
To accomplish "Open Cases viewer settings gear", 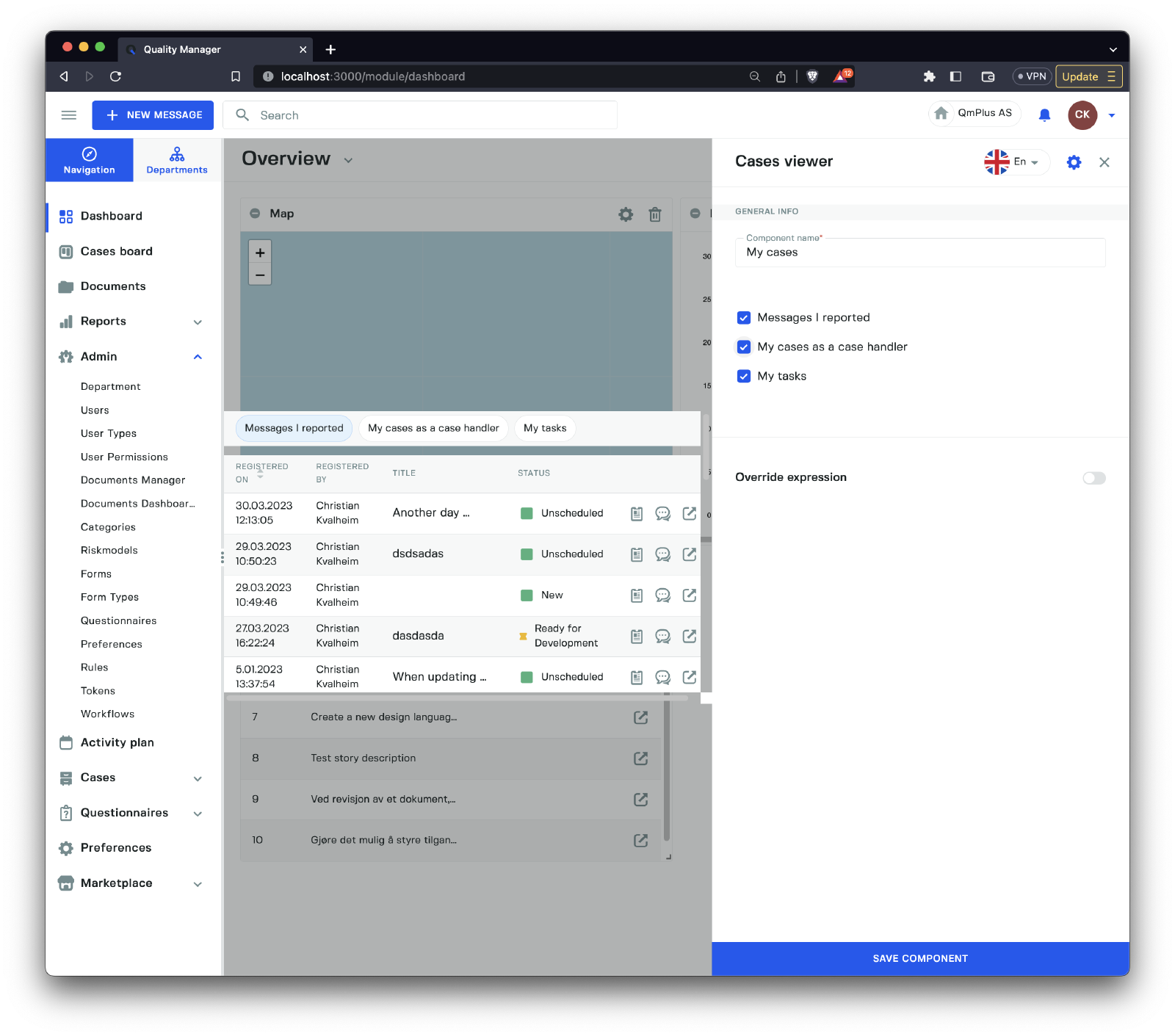I will [1074, 162].
